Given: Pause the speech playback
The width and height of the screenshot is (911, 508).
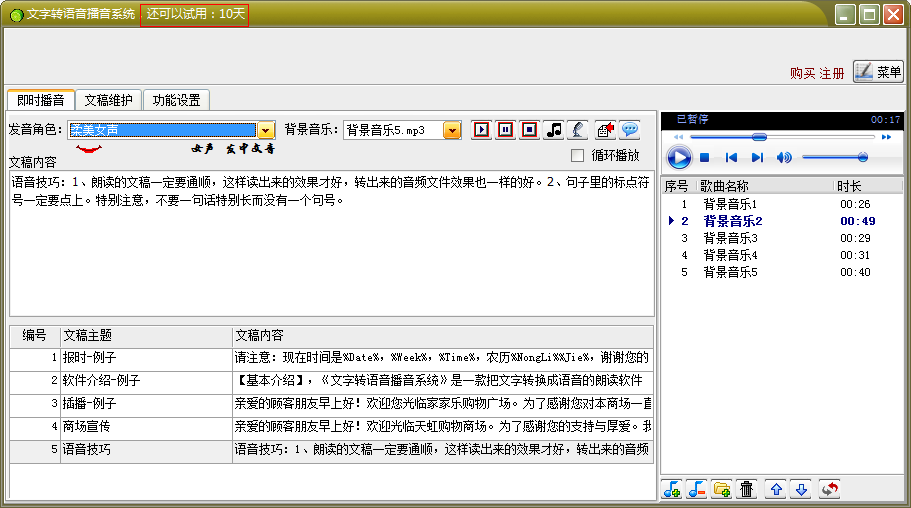Looking at the screenshot, I should click(506, 130).
